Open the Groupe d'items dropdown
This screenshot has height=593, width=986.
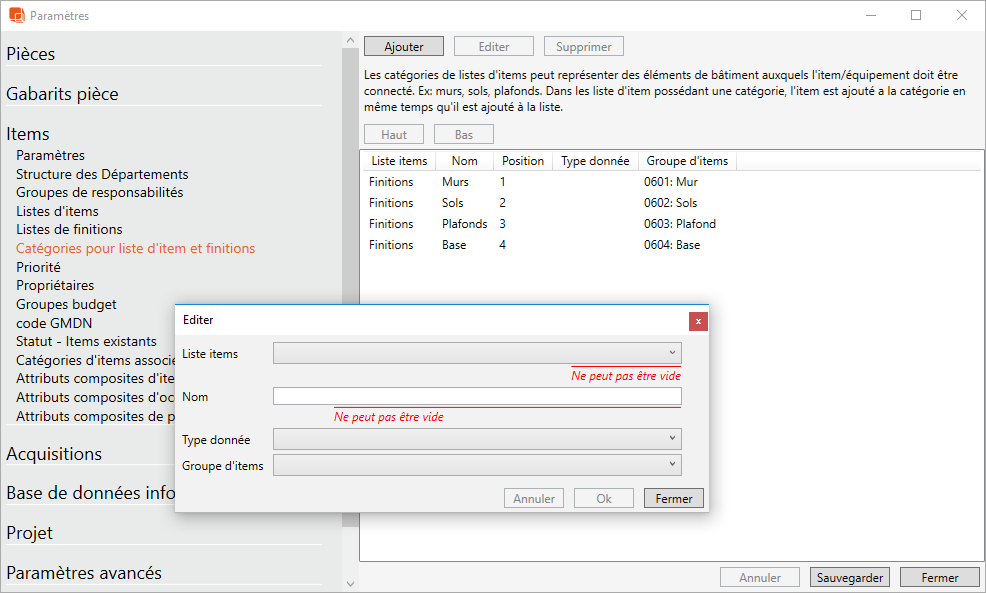476,465
